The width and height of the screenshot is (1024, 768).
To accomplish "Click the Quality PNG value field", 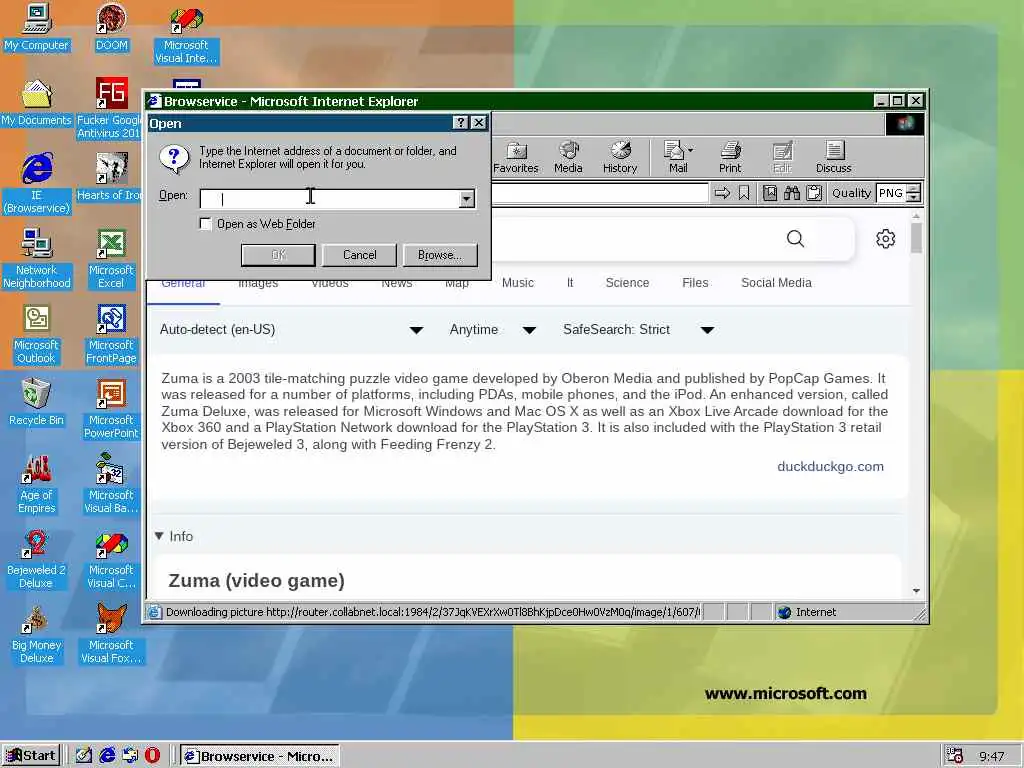I will [x=891, y=193].
